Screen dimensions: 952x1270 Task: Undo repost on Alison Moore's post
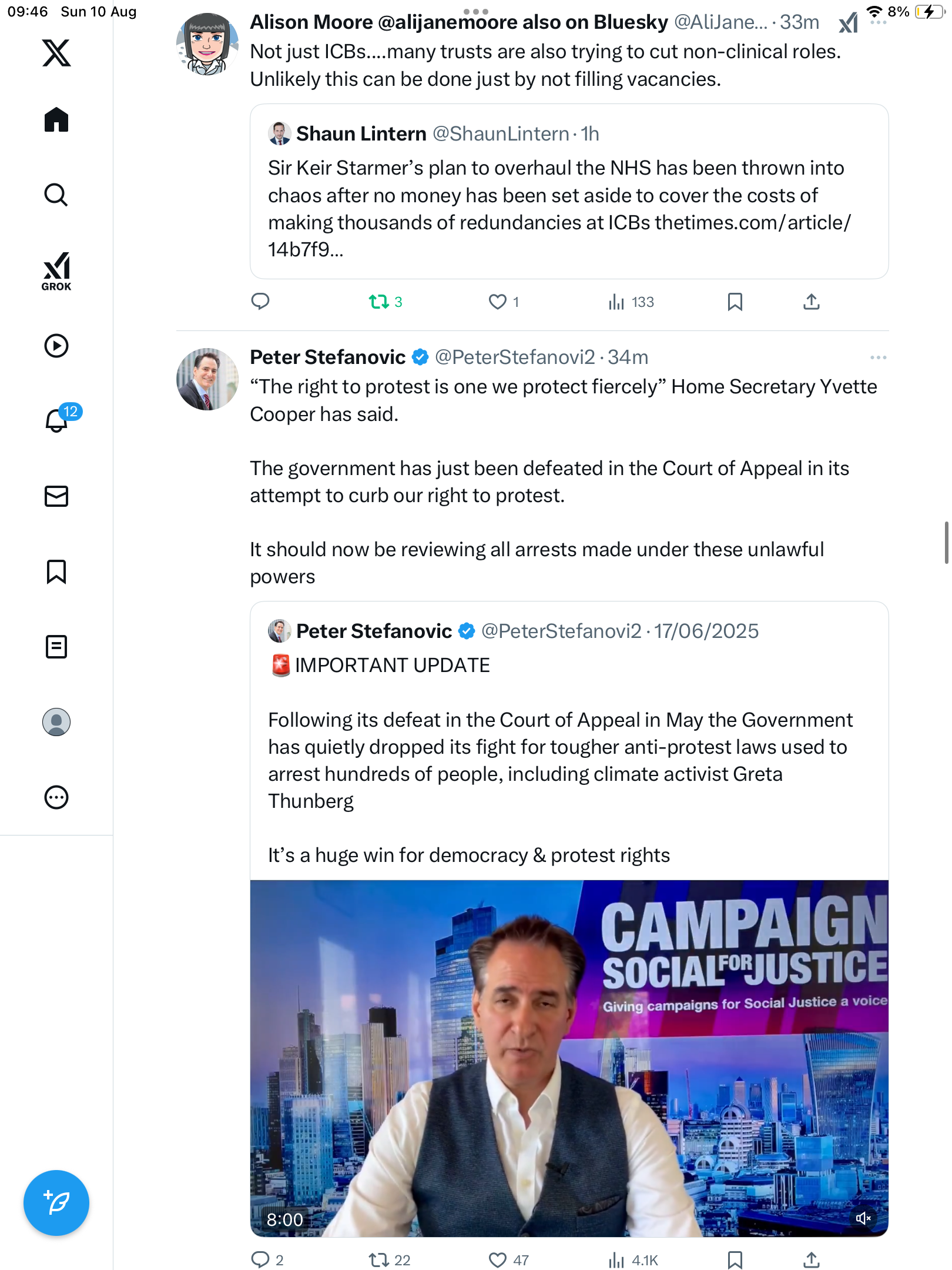click(379, 302)
